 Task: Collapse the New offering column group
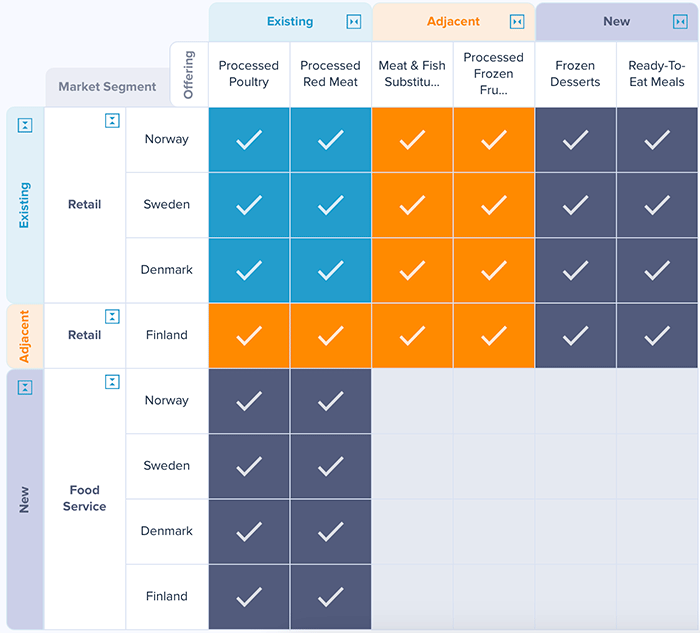click(x=680, y=22)
